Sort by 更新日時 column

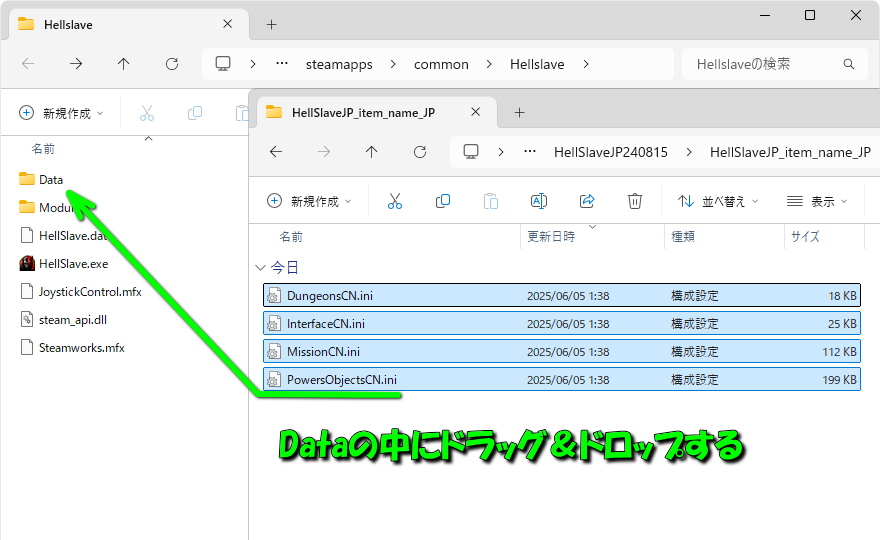551,237
